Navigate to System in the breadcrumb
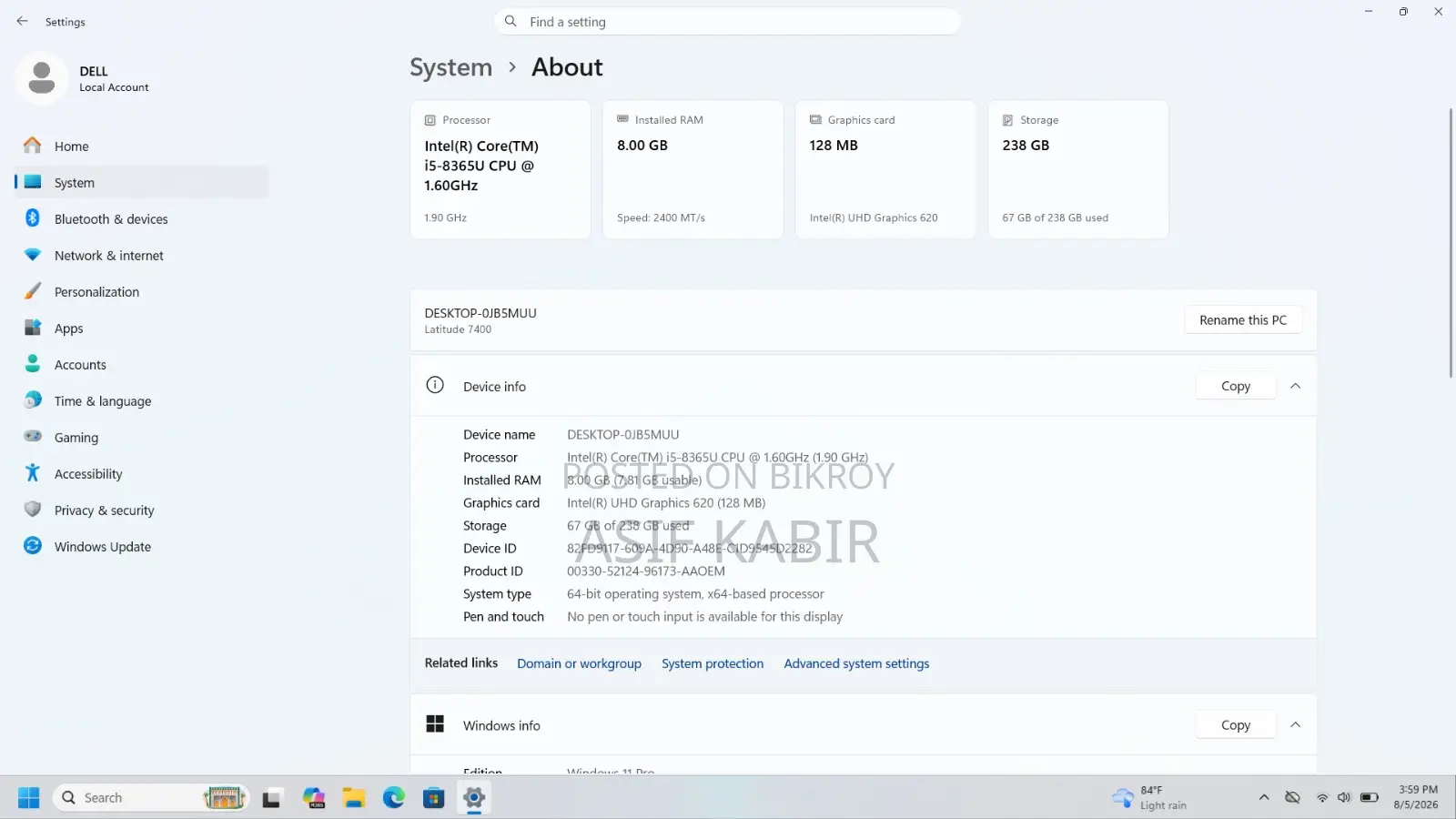Viewport: 1456px width, 819px height. [450, 67]
